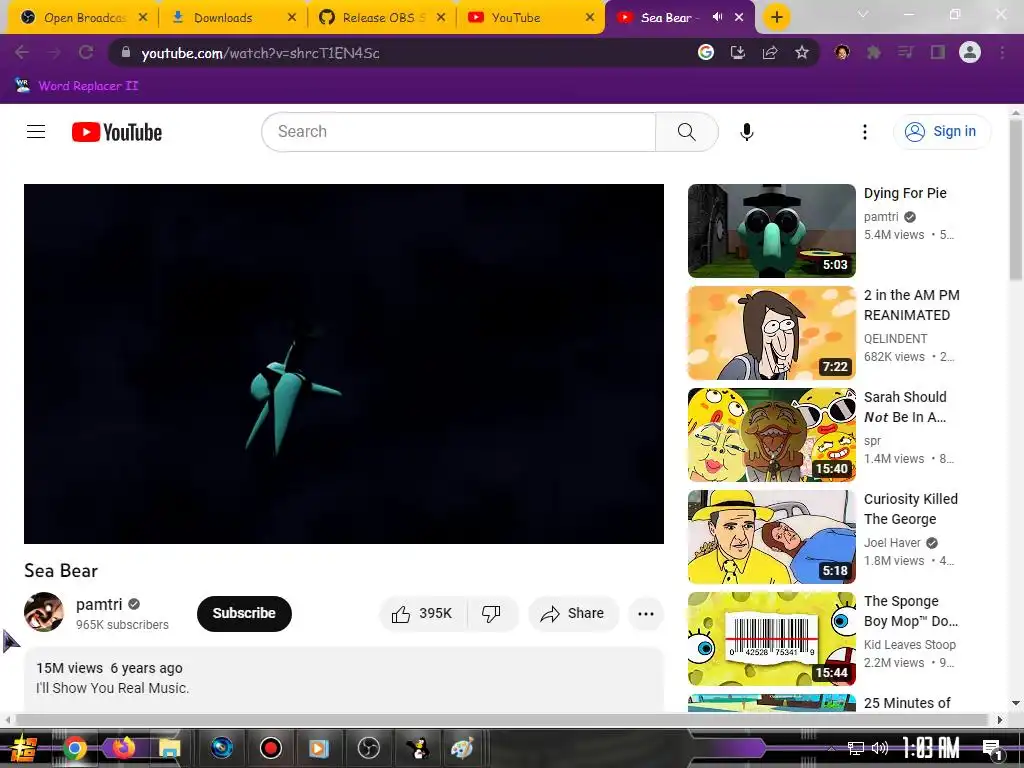The width and height of the screenshot is (1024, 768).
Task: Open Chrome three-dot menu
Action: [x=1002, y=52]
